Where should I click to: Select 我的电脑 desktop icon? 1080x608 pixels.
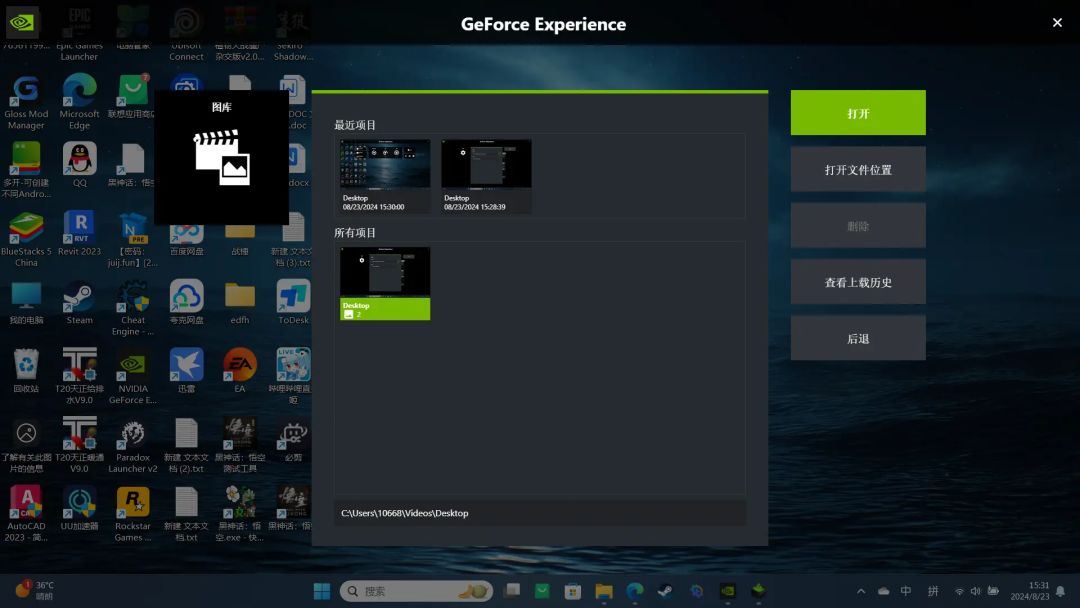(26, 302)
